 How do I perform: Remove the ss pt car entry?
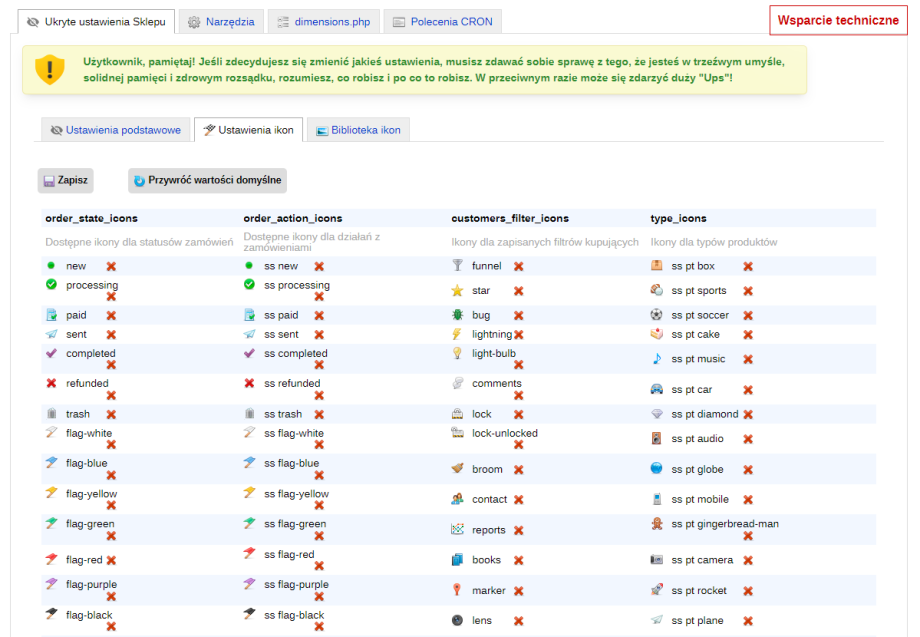coord(748,390)
